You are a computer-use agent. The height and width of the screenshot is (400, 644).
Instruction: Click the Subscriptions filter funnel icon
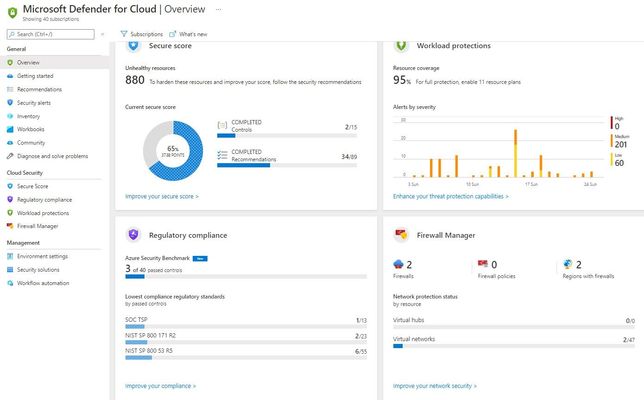click(124, 34)
